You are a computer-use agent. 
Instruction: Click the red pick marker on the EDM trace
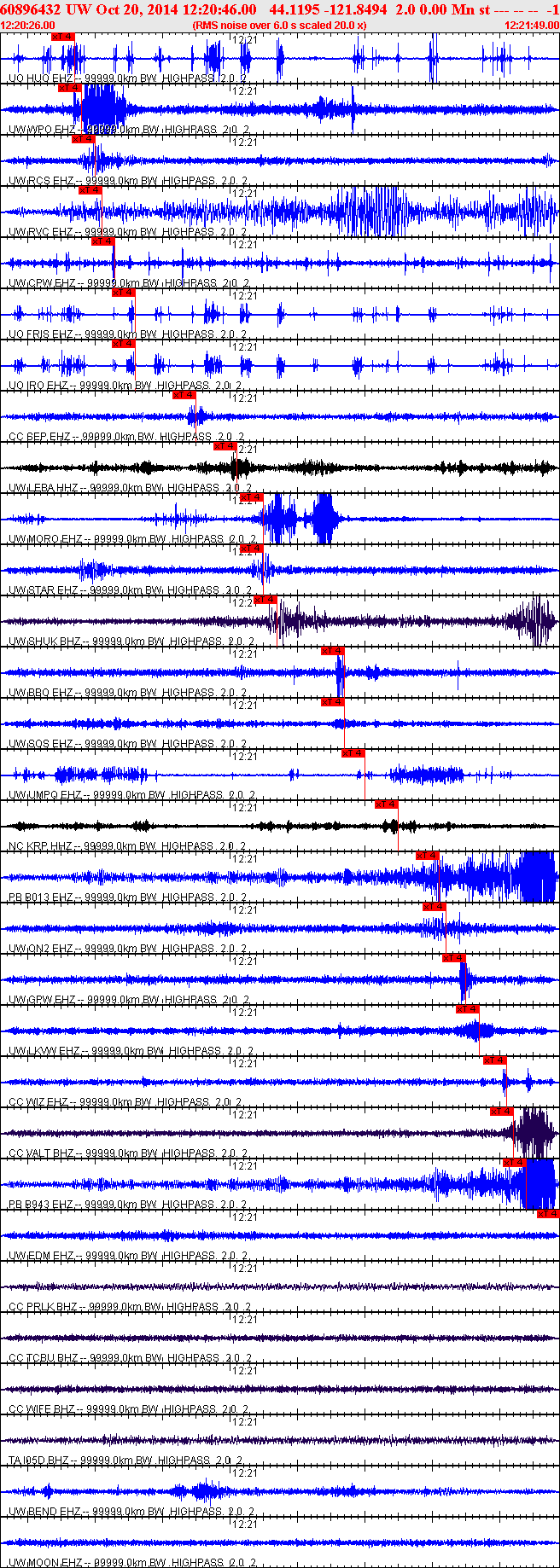[x=548, y=1214]
